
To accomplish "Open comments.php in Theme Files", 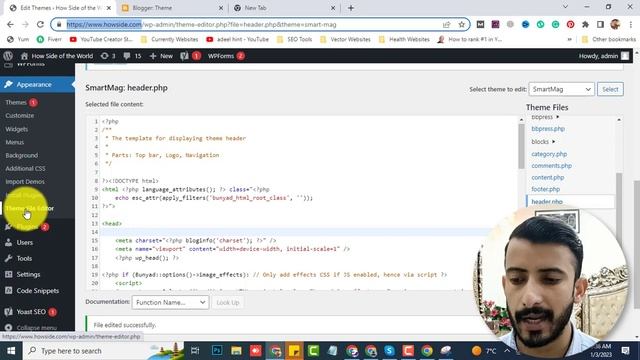I will pyautogui.click(x=551, y=166).
